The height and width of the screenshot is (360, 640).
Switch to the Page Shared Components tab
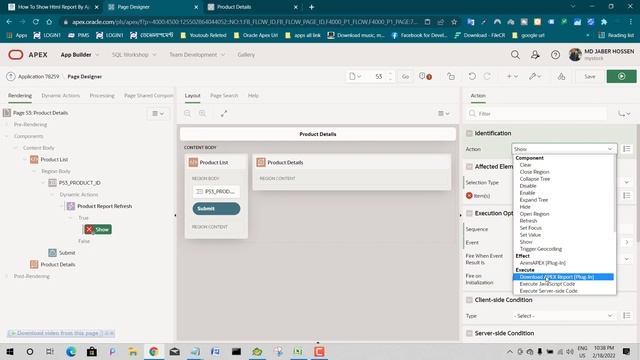coord(149,96)
